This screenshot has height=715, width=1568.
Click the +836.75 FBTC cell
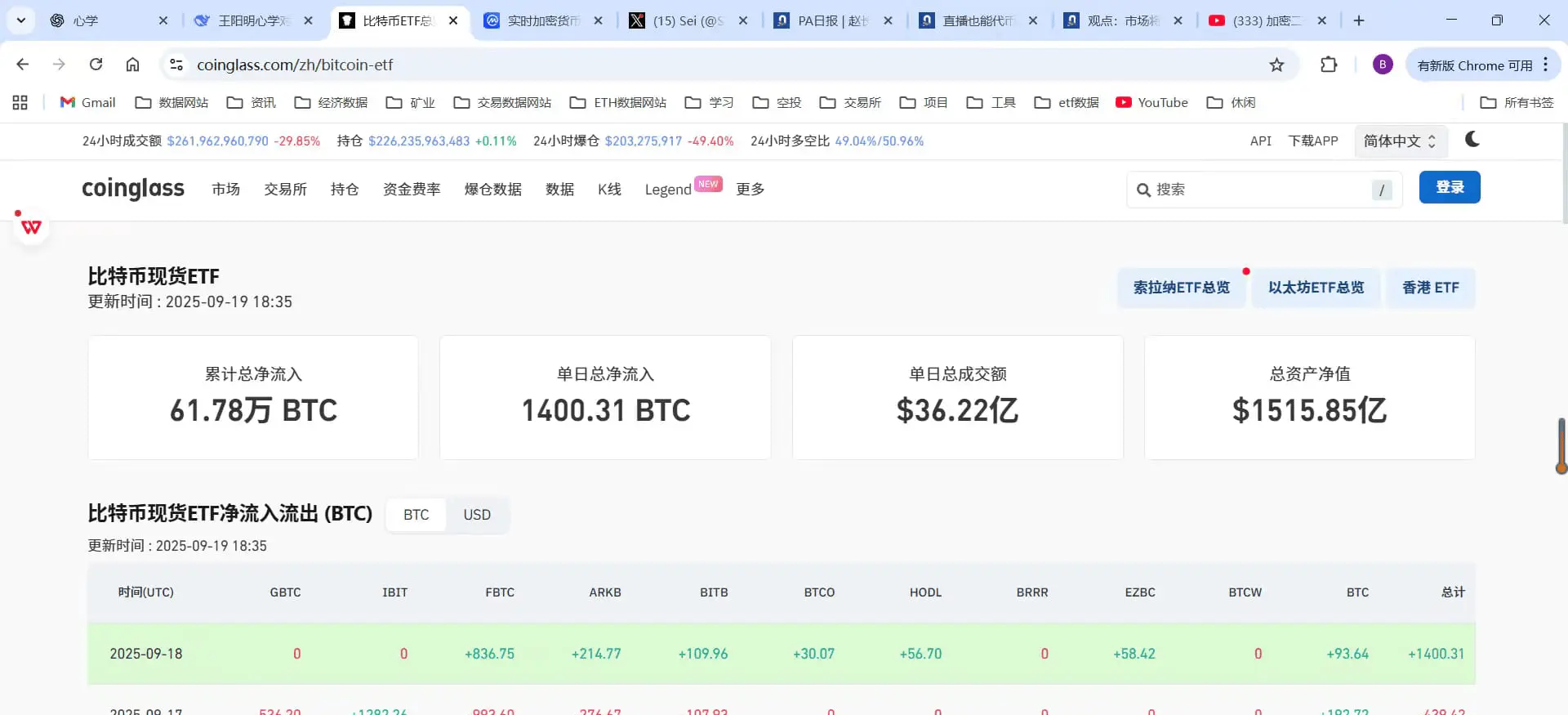click(490, 654)
